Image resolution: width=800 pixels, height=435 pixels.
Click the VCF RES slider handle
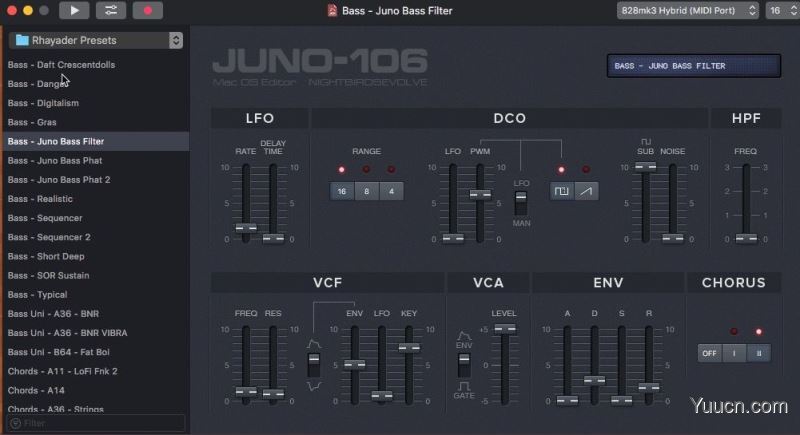pyautogui.click(x=273, y=394)
